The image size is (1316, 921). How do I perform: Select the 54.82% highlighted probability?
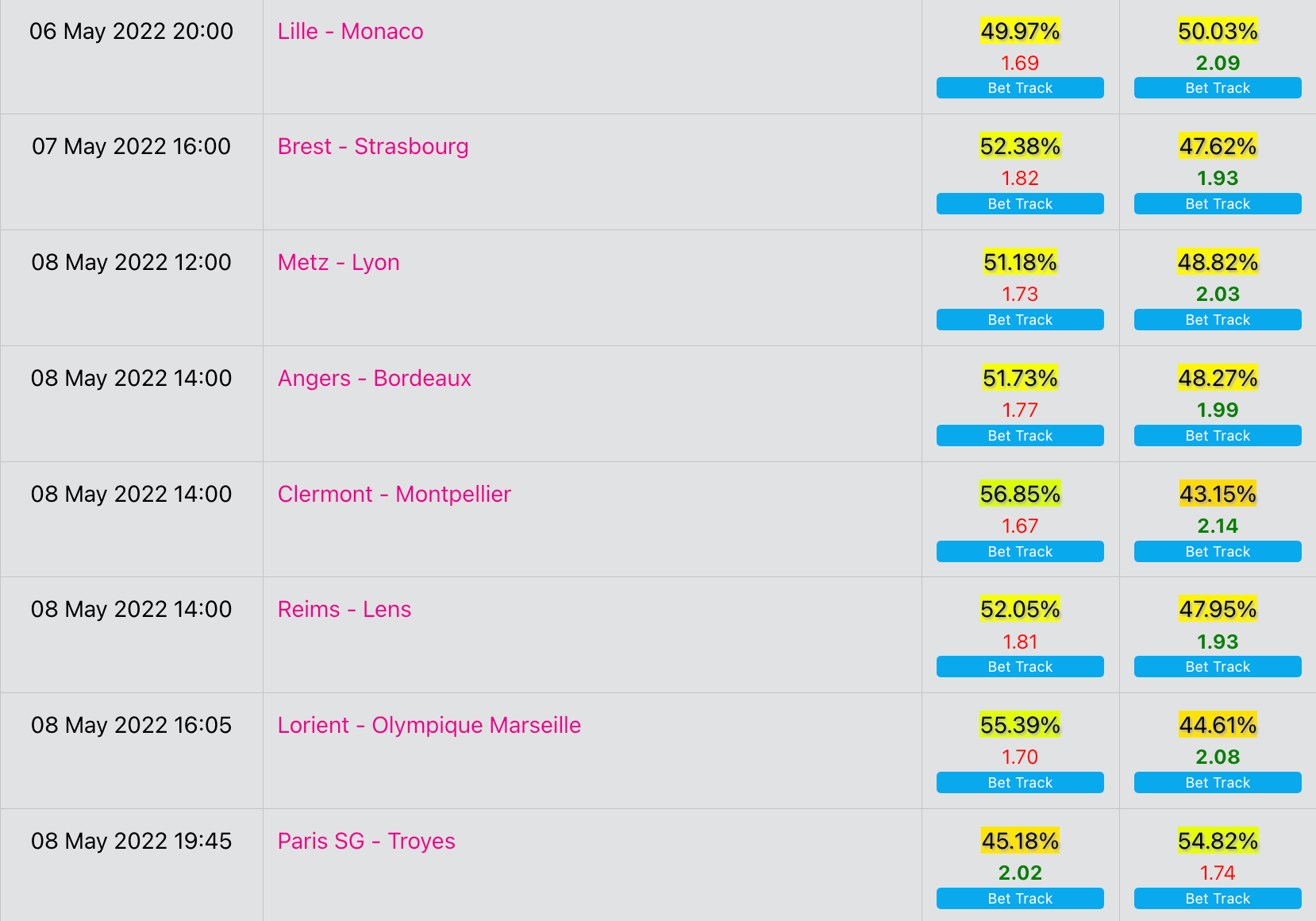coord(1218,841)
